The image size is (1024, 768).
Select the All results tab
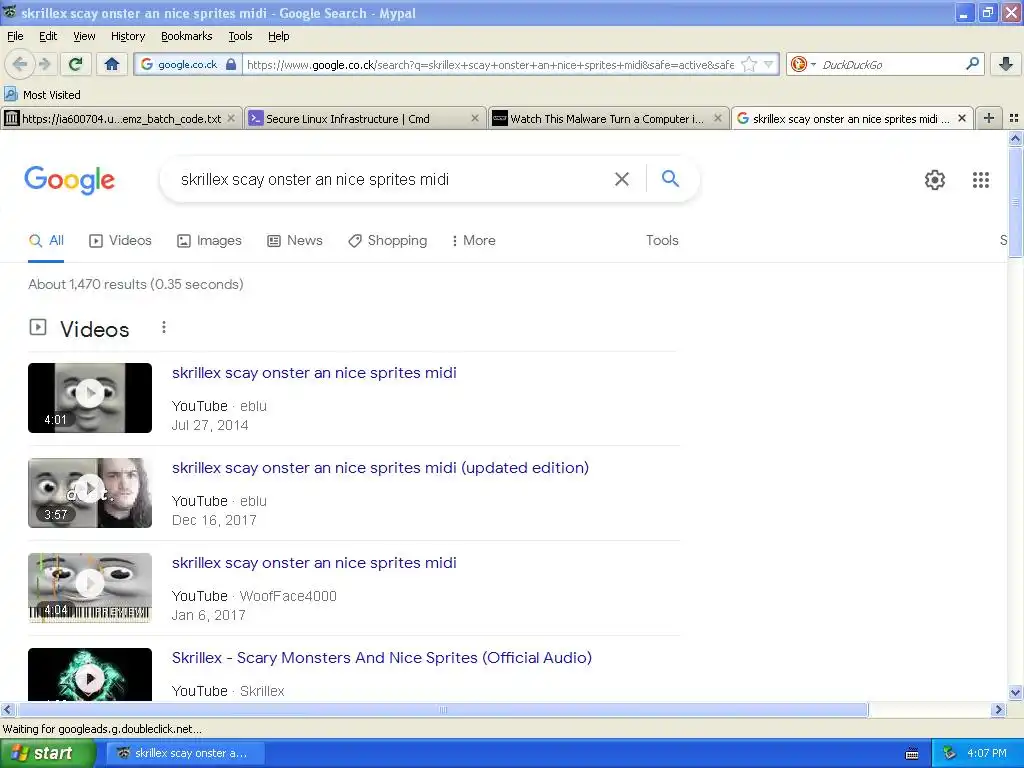pos(46,240)
